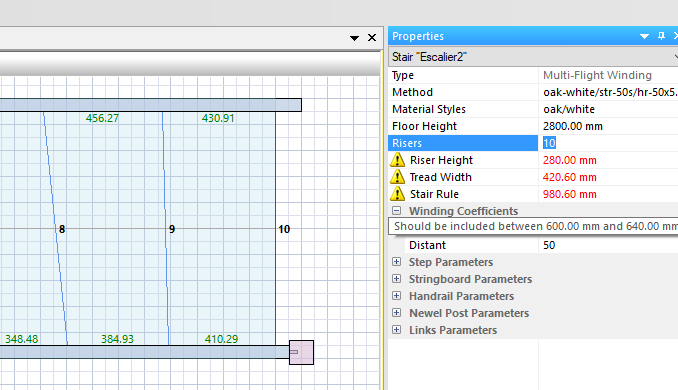Pin the Properties panel
Image resolution: width=678 pixels, height=390 pixels.
661,36
